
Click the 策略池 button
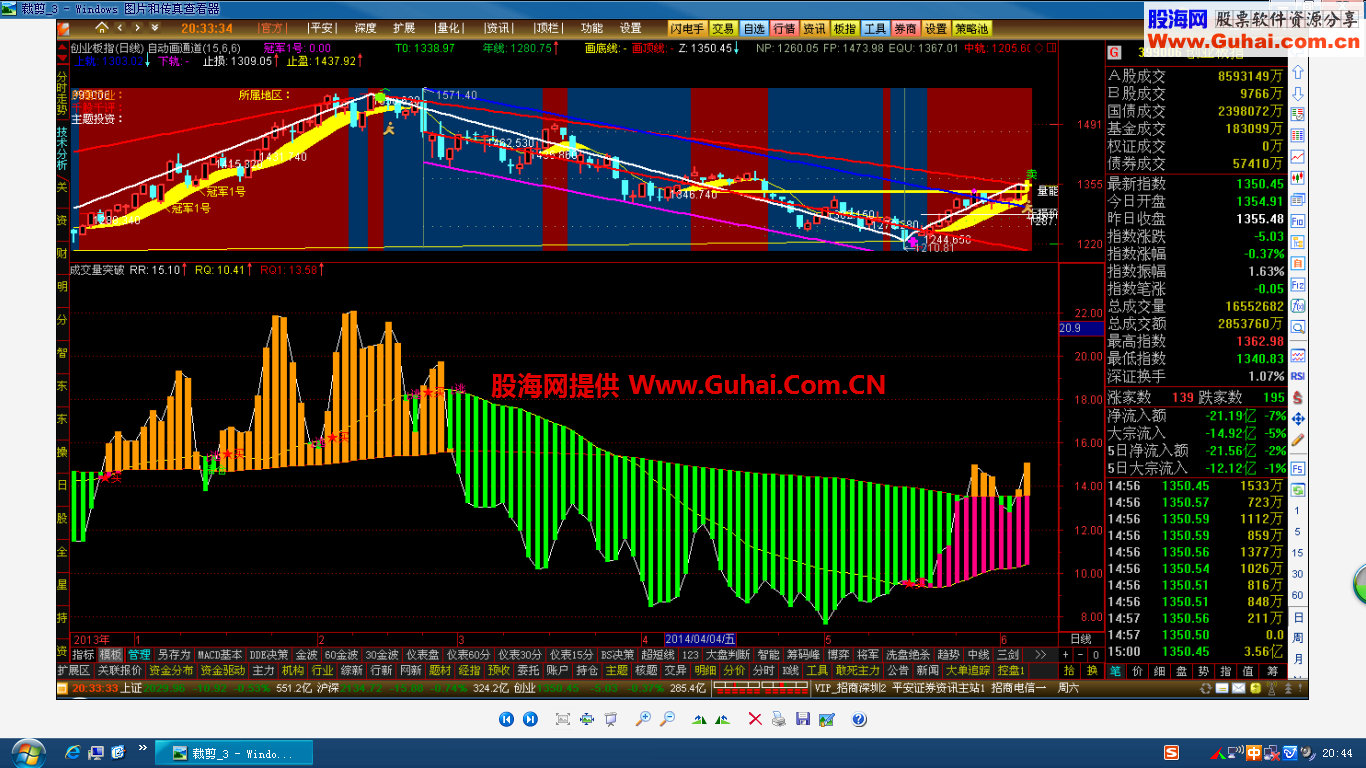[972, 28]
